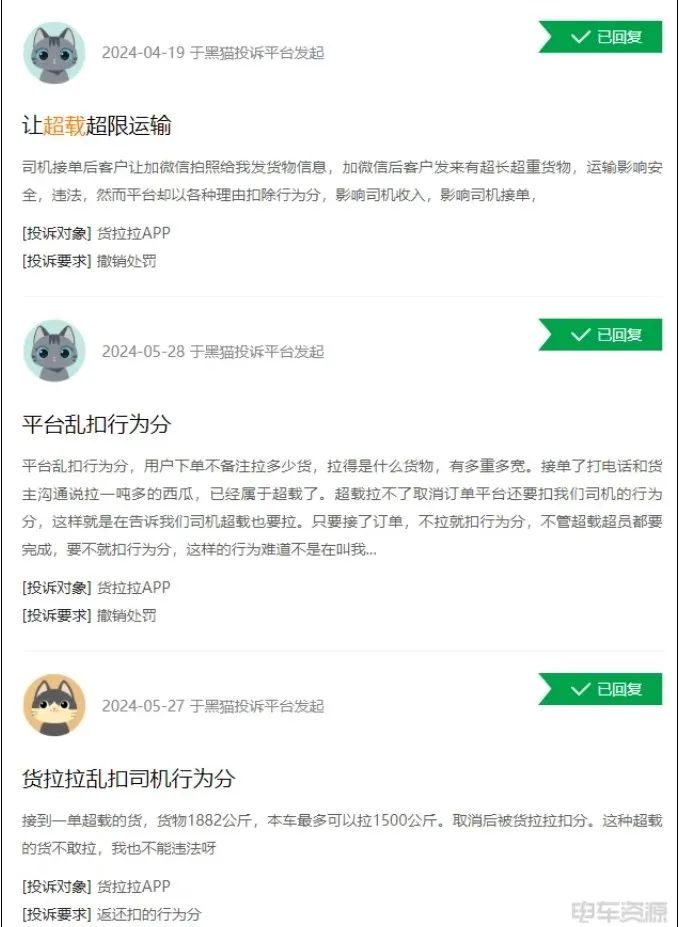Click the 已回复 badge on the 2024-05-28 complaint
This screenshot has height=927, width=679.
click(x=600, y=335)
